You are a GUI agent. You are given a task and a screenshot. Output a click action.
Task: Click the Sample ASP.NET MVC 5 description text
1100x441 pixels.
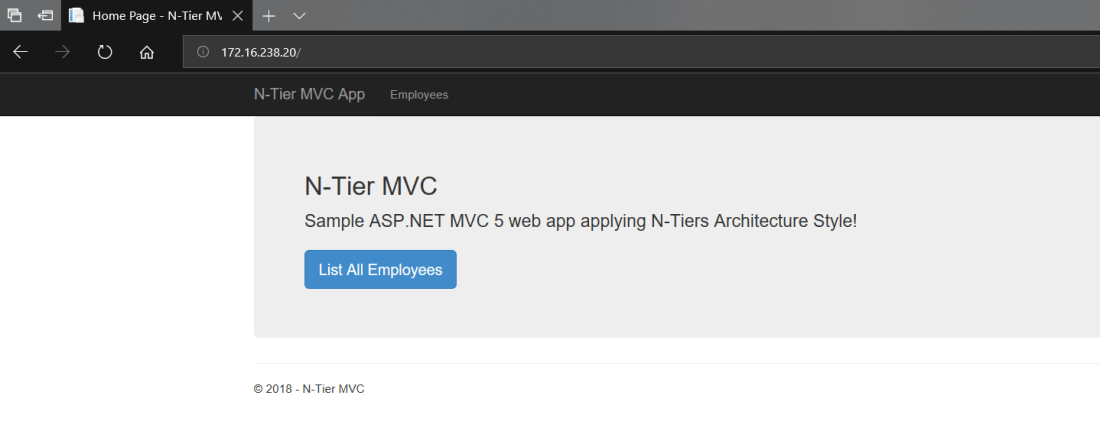click(580, 220)
